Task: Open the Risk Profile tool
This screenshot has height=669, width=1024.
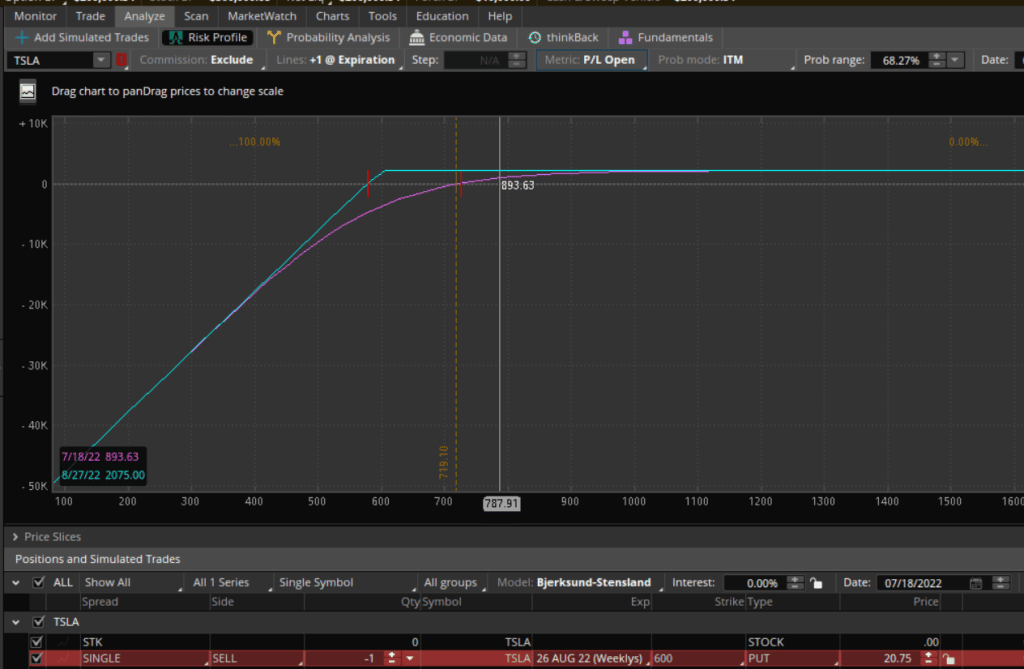Action: (207, 37)
